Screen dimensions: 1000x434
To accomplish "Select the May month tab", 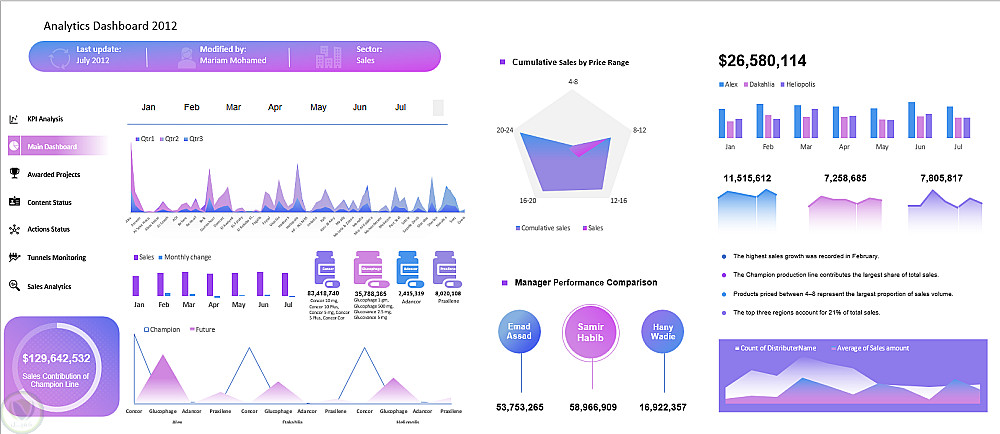I will [318, 107].
